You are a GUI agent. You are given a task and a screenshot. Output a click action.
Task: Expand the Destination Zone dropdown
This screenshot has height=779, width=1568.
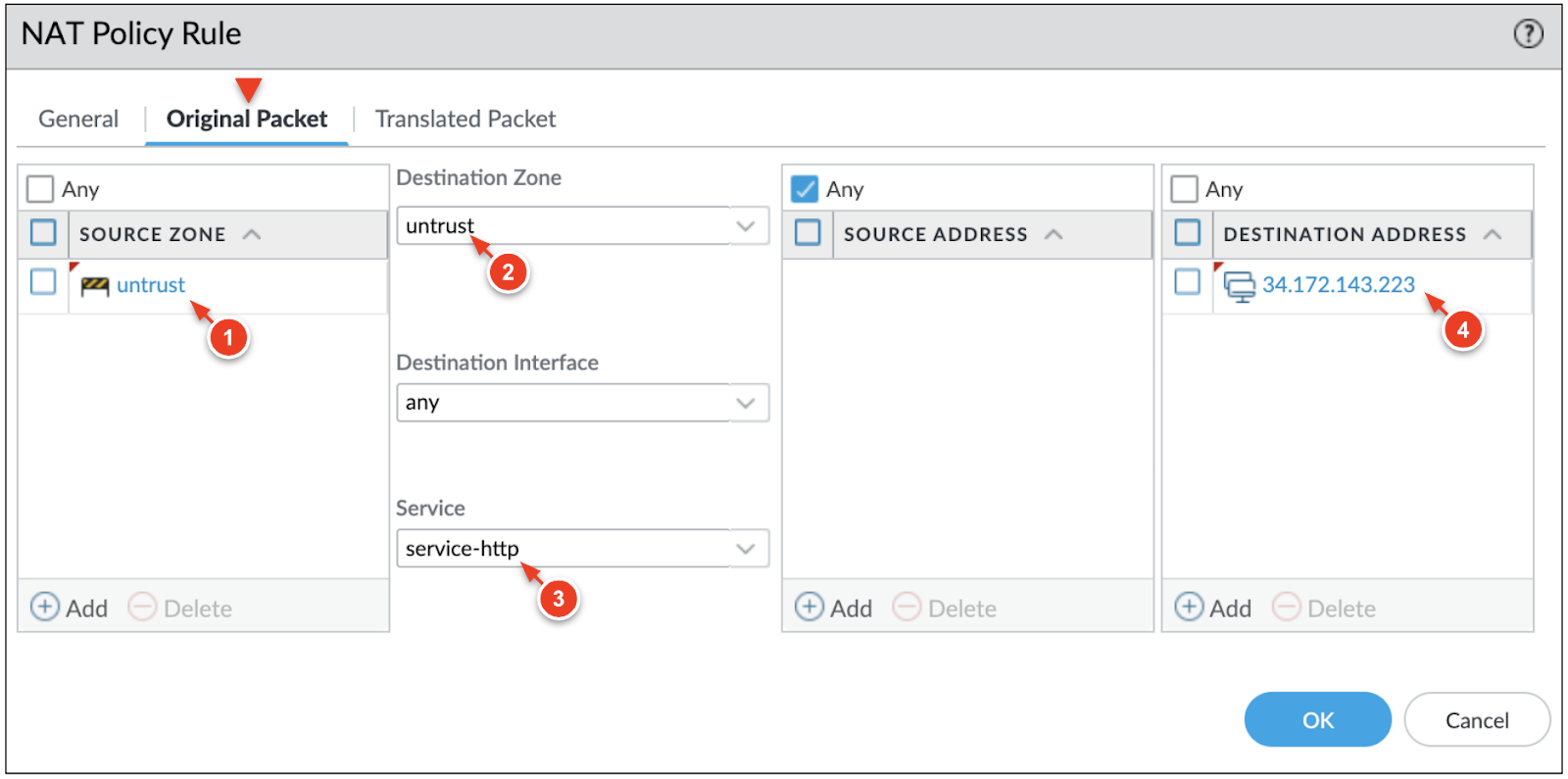[745, 226]
